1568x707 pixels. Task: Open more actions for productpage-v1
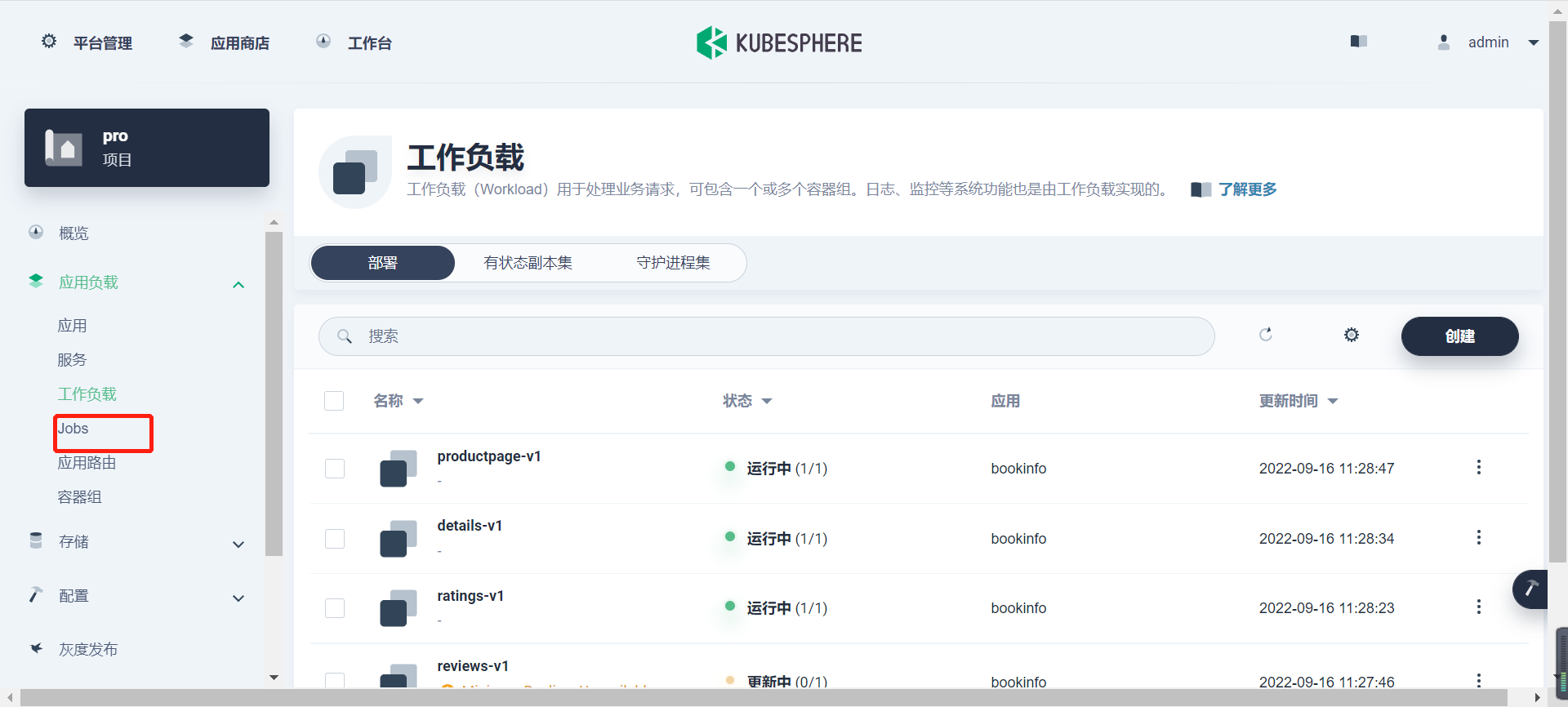click(1478, 467)
